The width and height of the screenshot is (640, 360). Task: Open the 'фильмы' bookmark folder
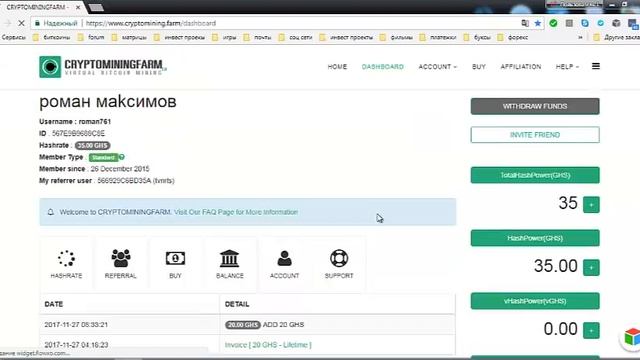coord(397,37)
